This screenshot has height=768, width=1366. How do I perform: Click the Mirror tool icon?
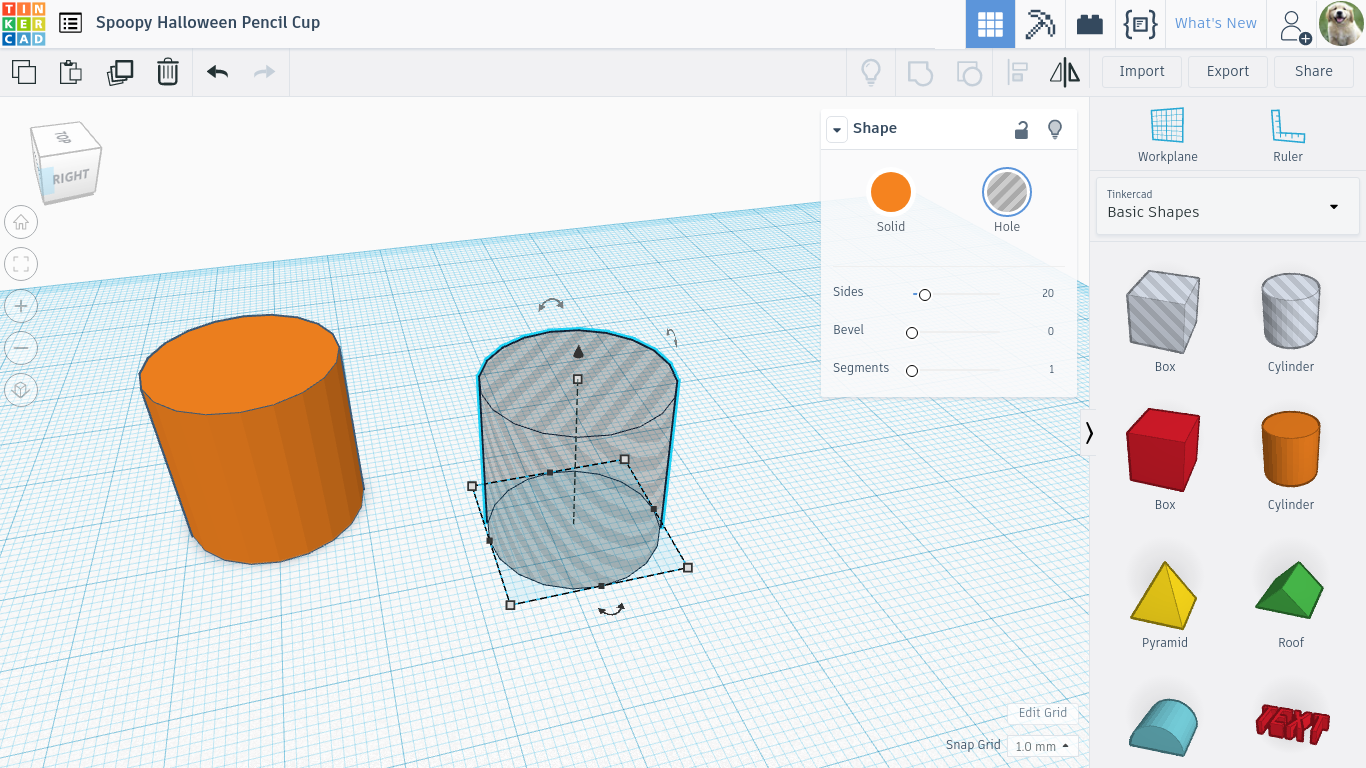[x=1065, y=72]
